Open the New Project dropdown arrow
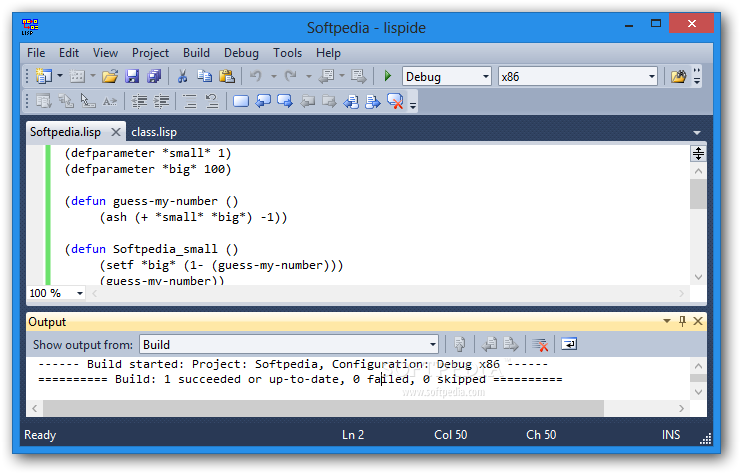Image resolution: width=741 pixels, height=474 pixels. coord(60,76)
